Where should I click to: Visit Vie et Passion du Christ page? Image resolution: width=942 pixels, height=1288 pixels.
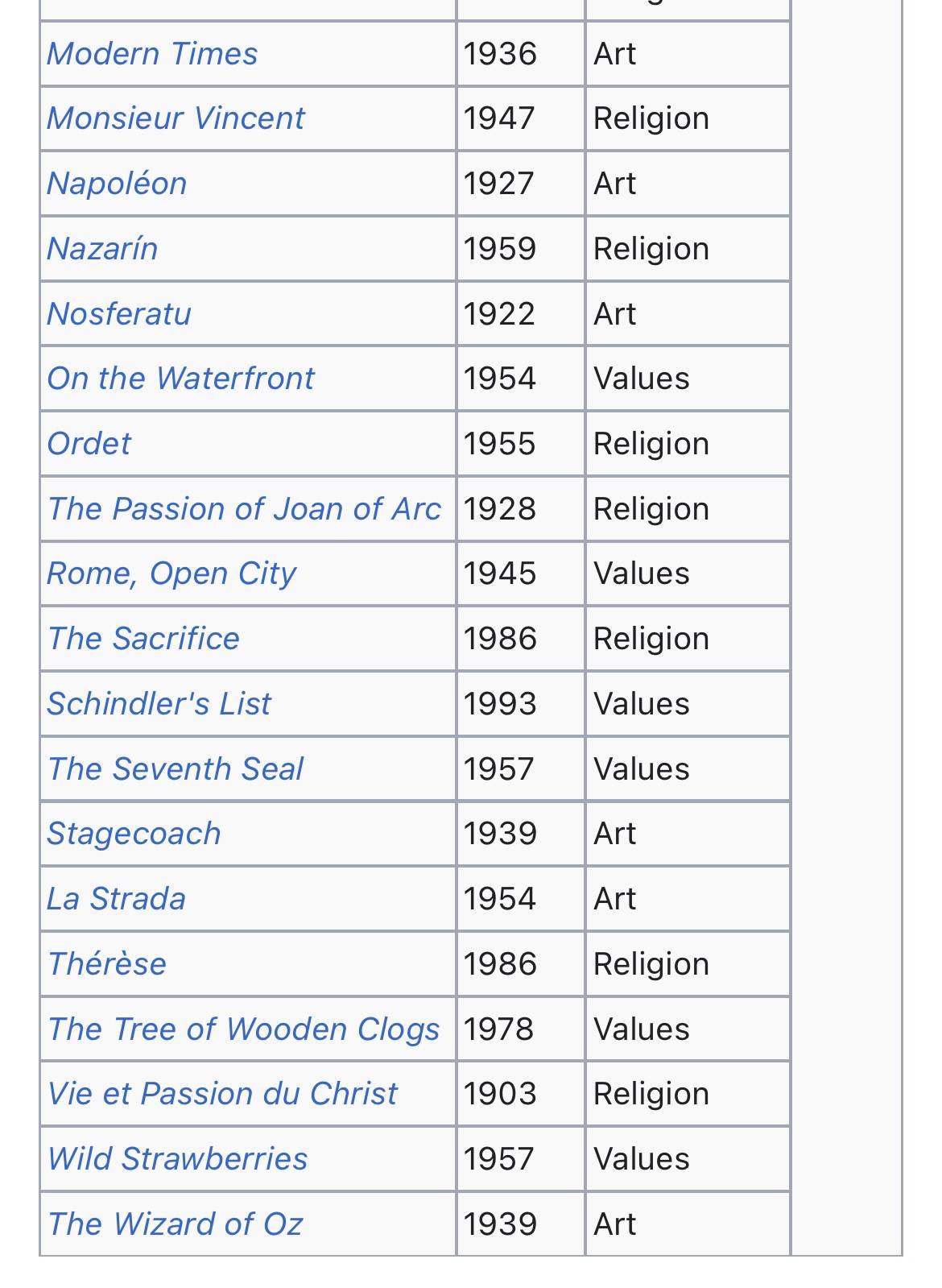[x=222, y=1094]
